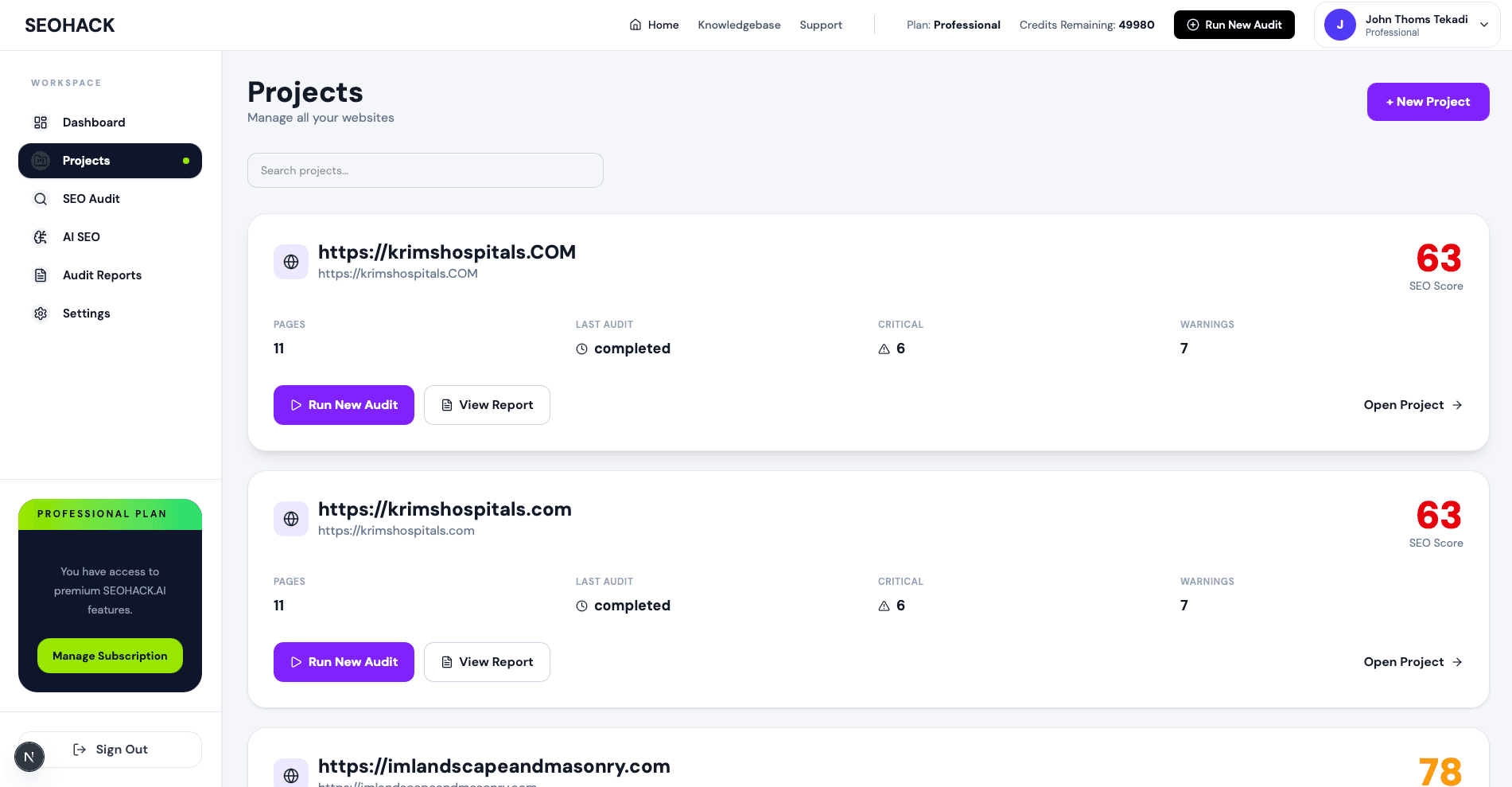The width and height of the screenshot is (1512, 787).
Task: Click the black Run New Audit button in the header
Action: point(1234,25)
